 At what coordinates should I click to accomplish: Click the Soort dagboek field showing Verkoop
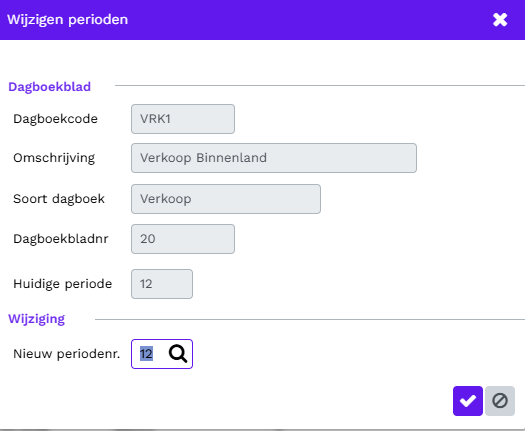coord(226,199)
